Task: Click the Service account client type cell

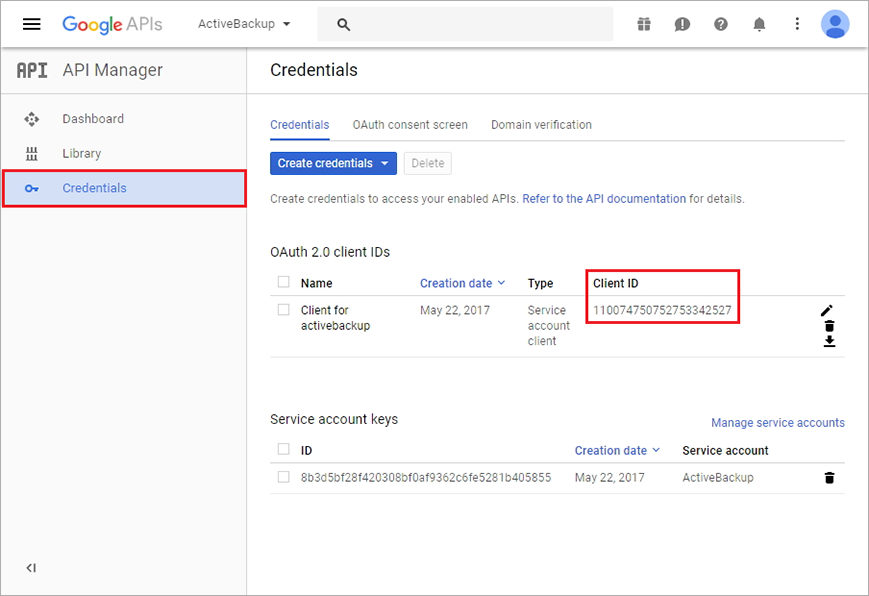Action: click(549, 325)
